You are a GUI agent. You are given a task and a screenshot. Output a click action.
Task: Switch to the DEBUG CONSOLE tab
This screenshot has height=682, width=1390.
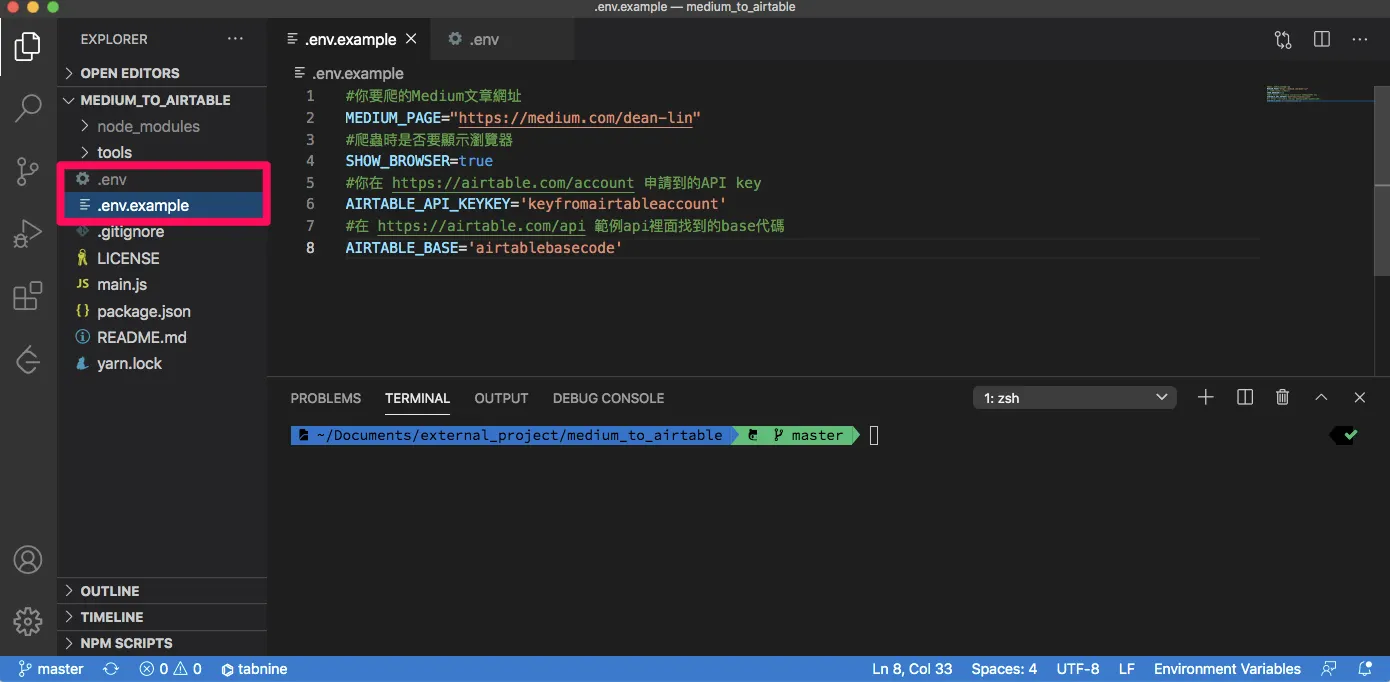pyautogui.click(x=608, y=398)
